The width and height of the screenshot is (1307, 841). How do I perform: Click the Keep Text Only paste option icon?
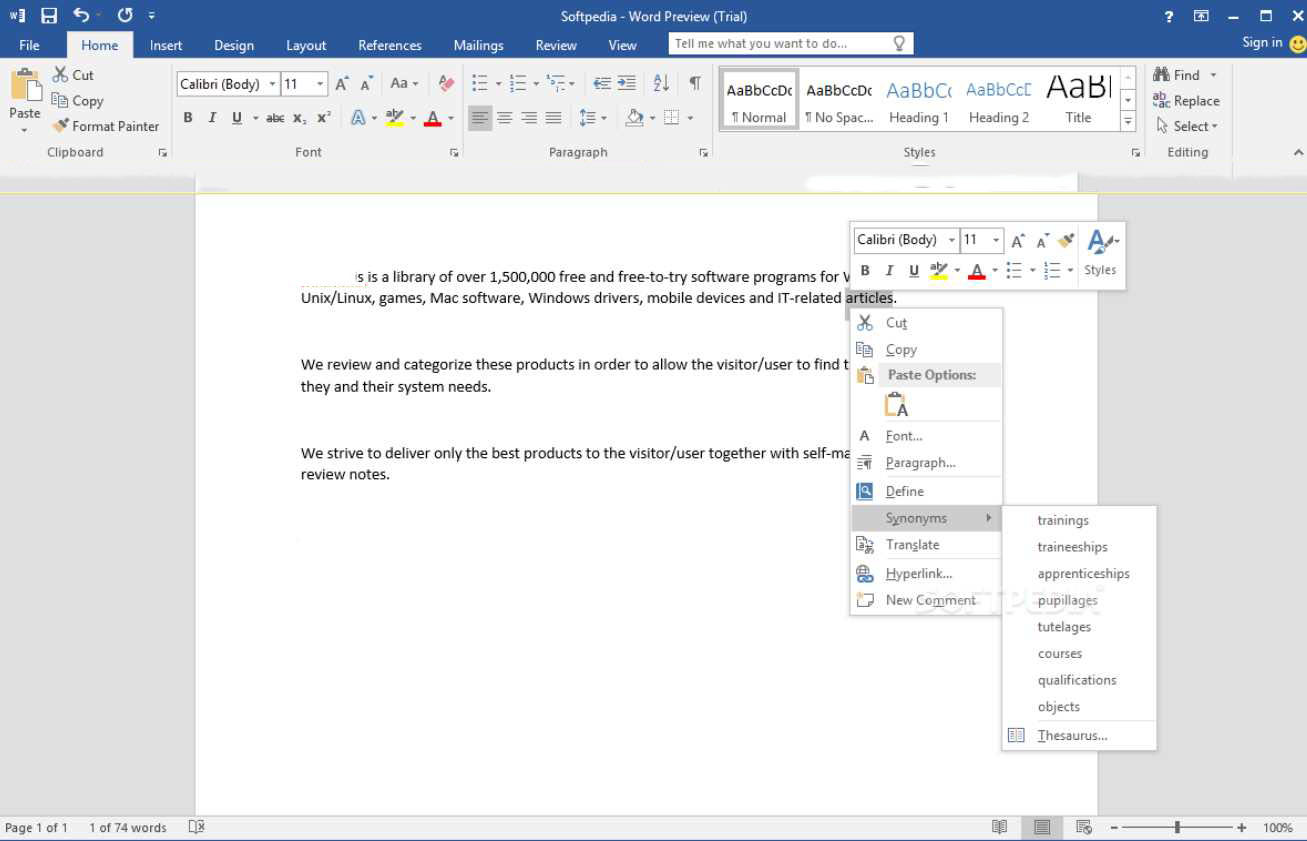tap(897, 405)
